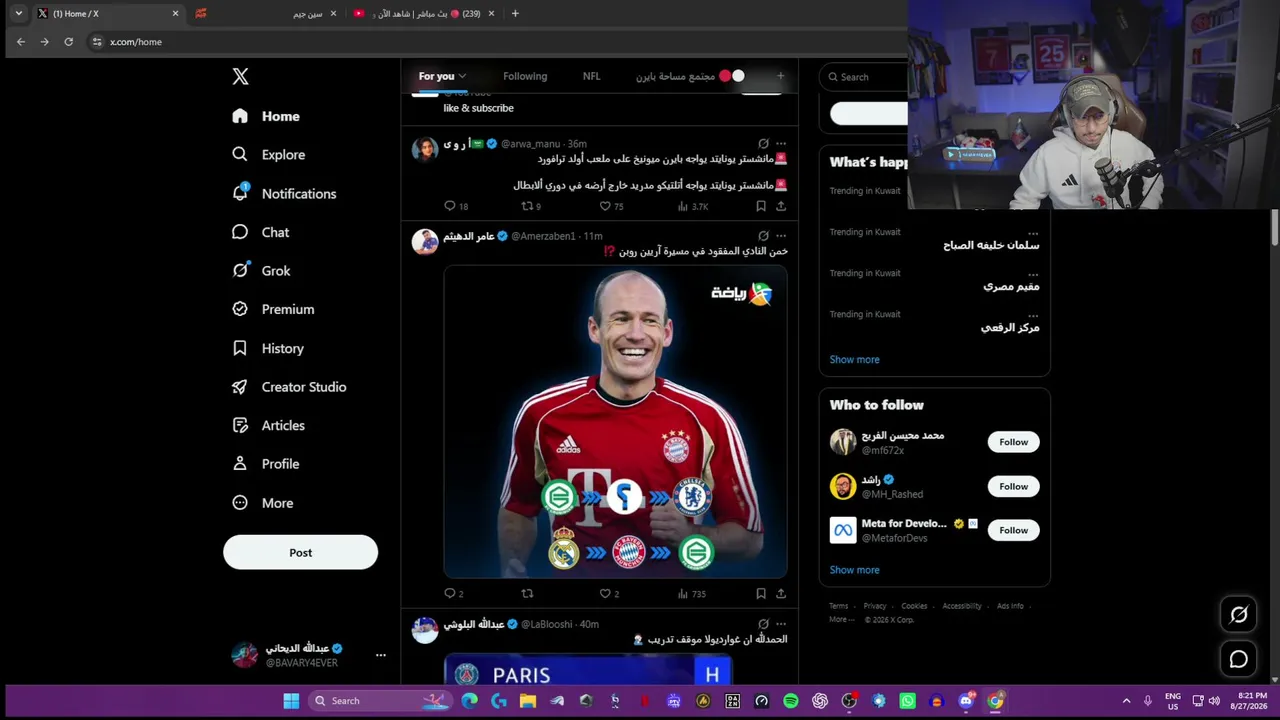
Task: Repost the @Amerzaben1 Robben post
Action: 528,593
